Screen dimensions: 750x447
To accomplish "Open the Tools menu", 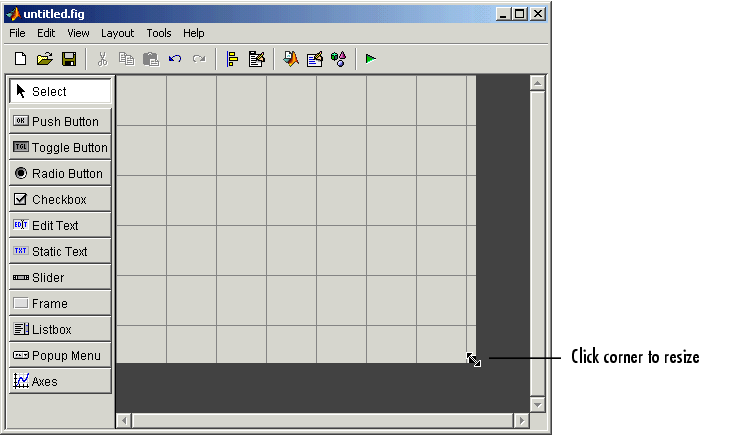I will pyautogui.click(x=159, y=33).
